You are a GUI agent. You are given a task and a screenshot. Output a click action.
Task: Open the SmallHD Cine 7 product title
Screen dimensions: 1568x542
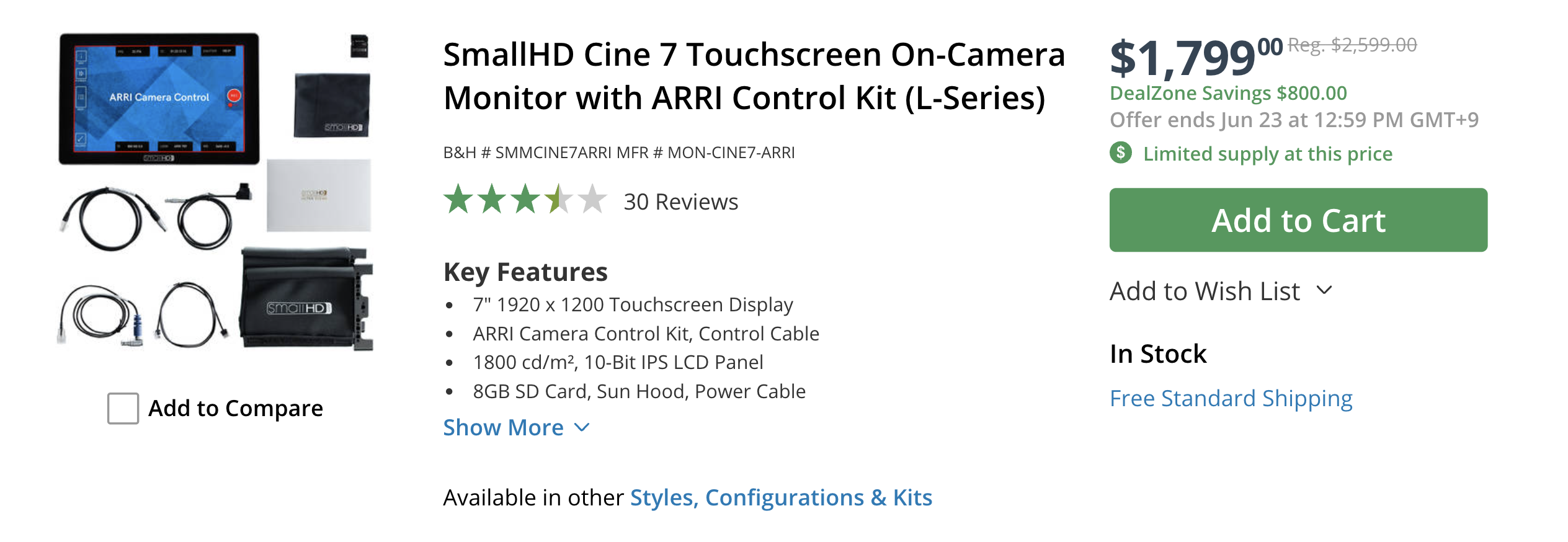[x=754, y=76]
